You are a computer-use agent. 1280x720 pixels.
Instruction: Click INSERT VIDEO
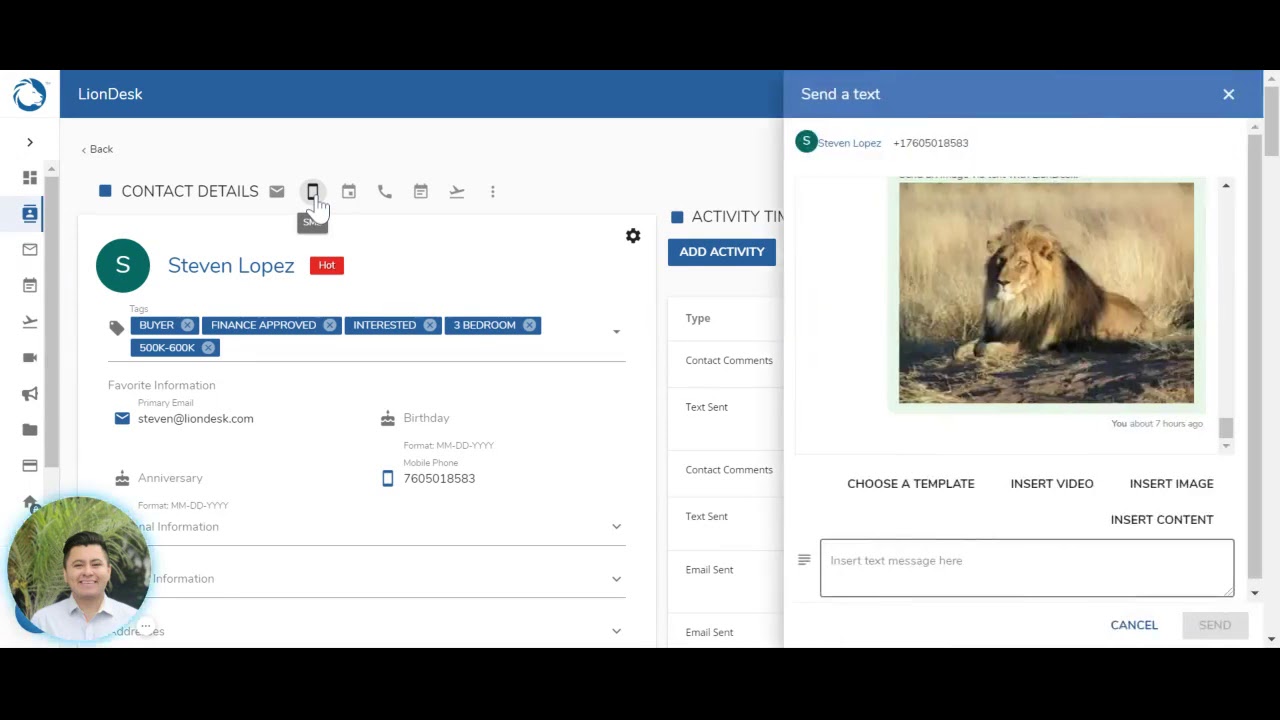[x=1052, y=484]
